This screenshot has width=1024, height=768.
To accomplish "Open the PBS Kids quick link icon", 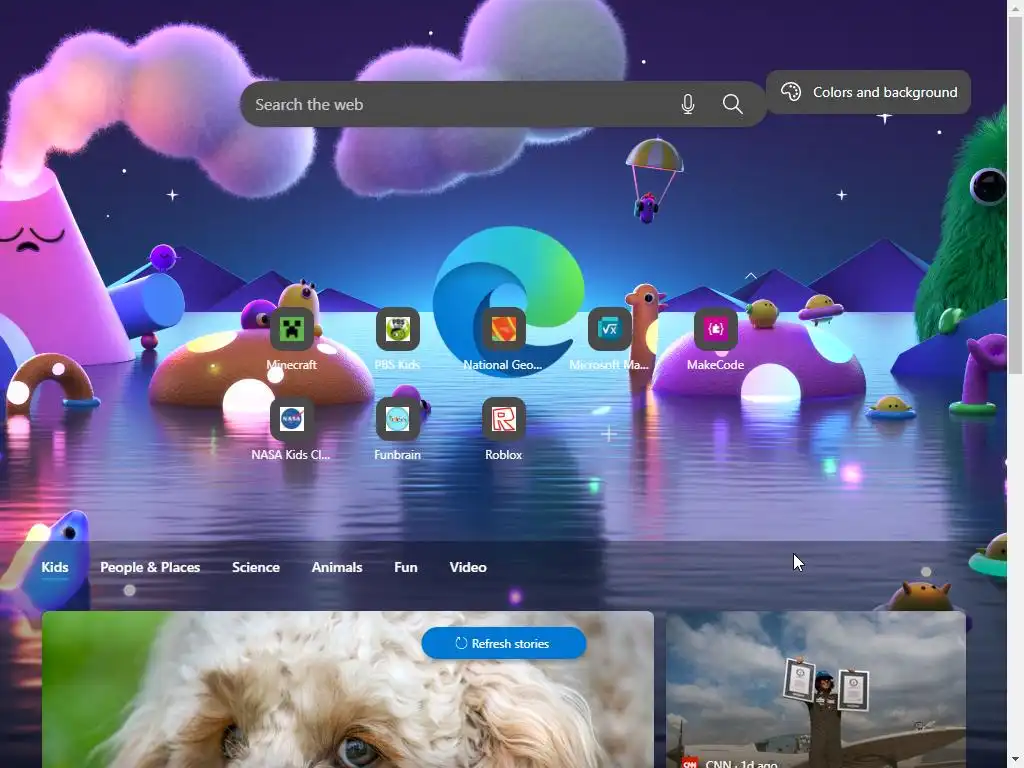I will tap(398, 329).
